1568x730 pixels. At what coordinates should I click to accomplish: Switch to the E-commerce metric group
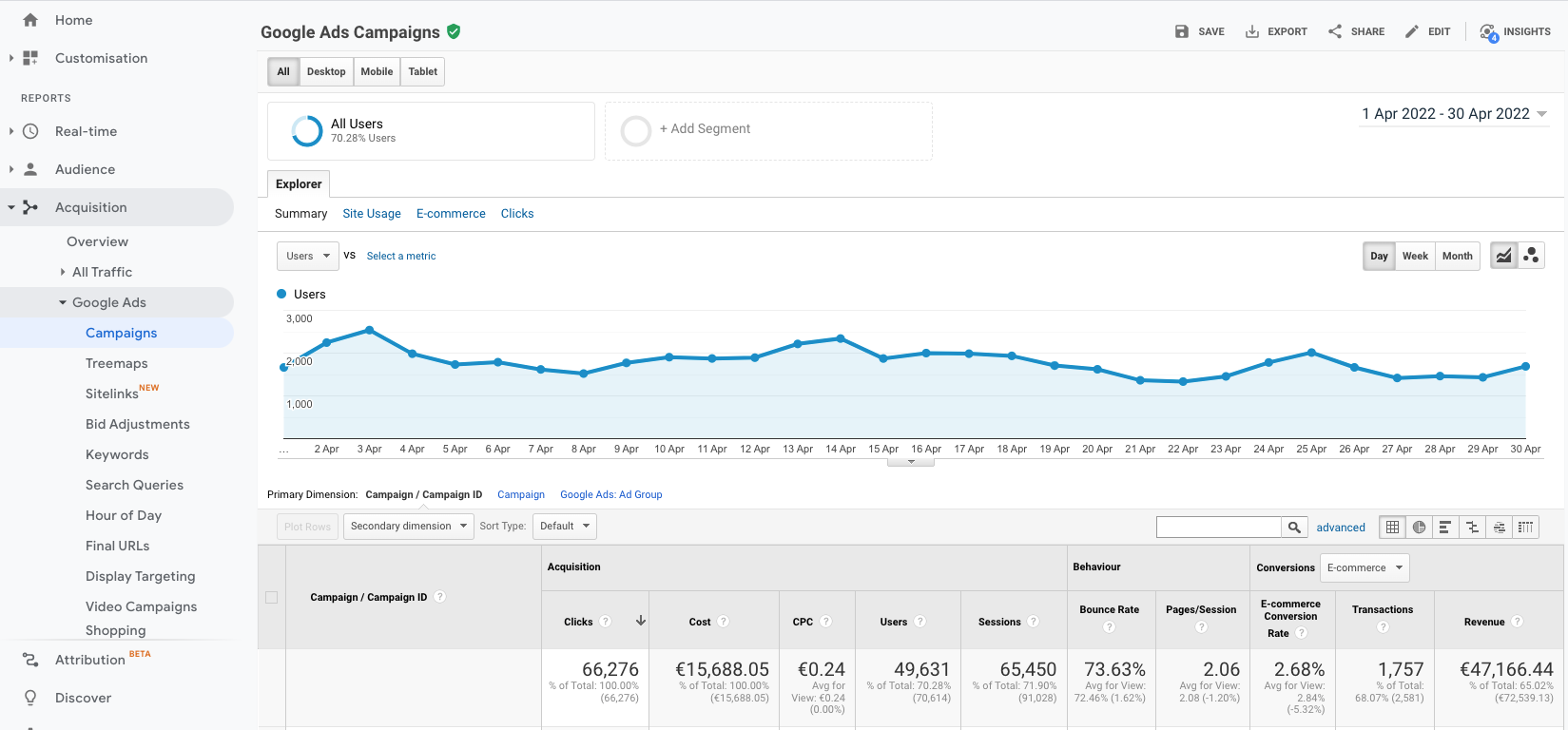click(451, 214)
